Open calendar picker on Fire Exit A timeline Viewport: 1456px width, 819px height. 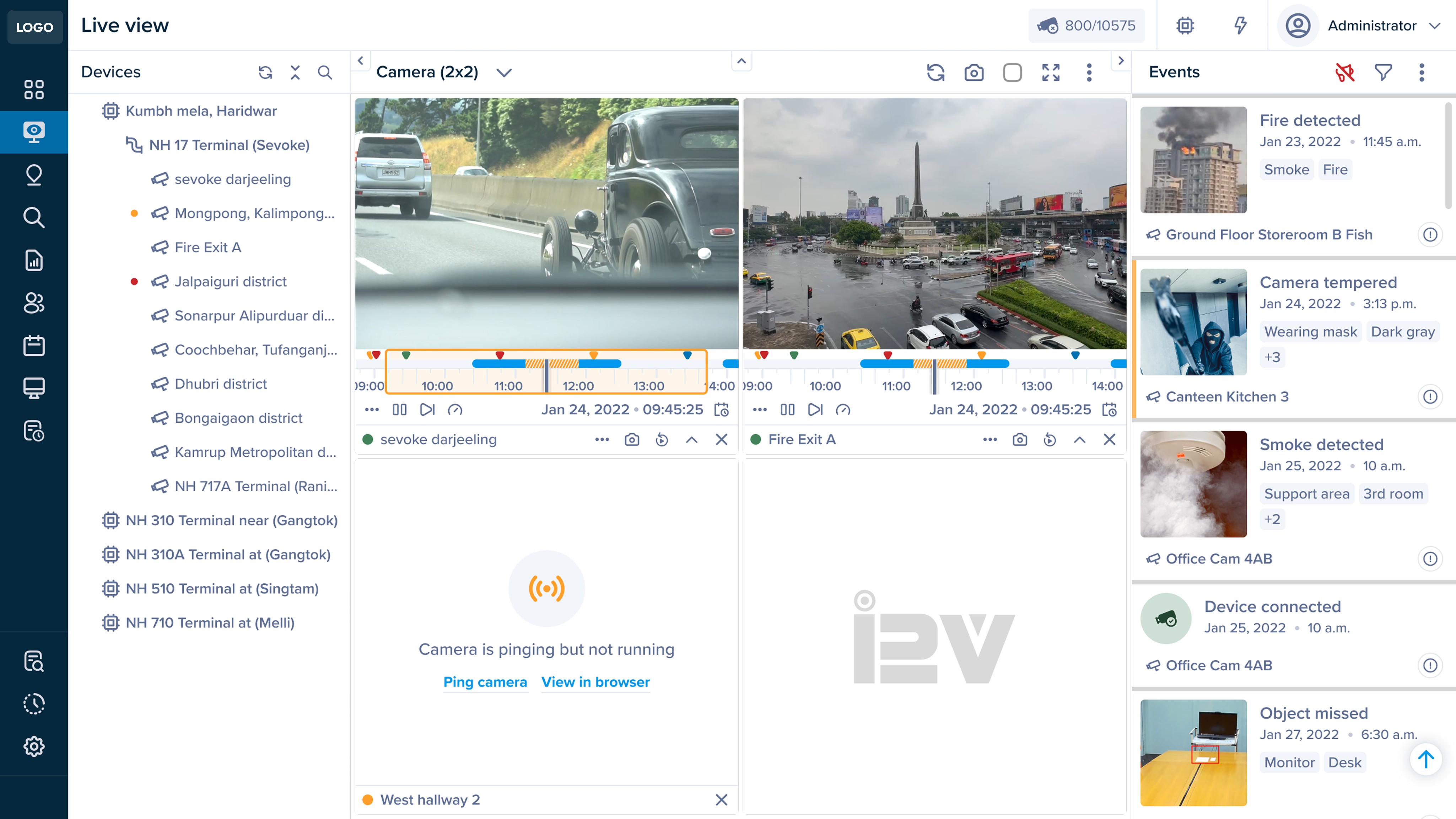(1110, 409)
